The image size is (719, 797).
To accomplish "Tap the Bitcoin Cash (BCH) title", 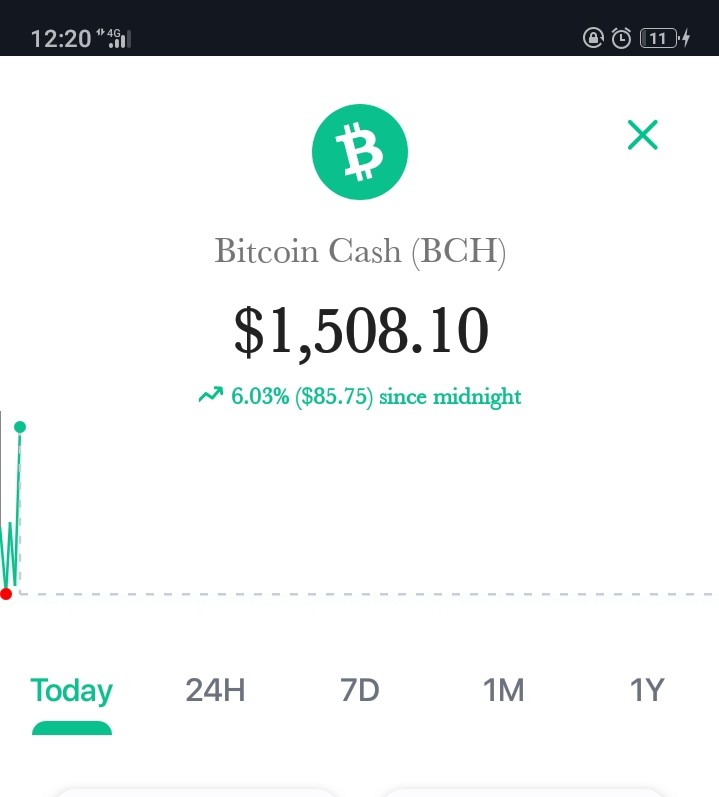I will (360, 251).
